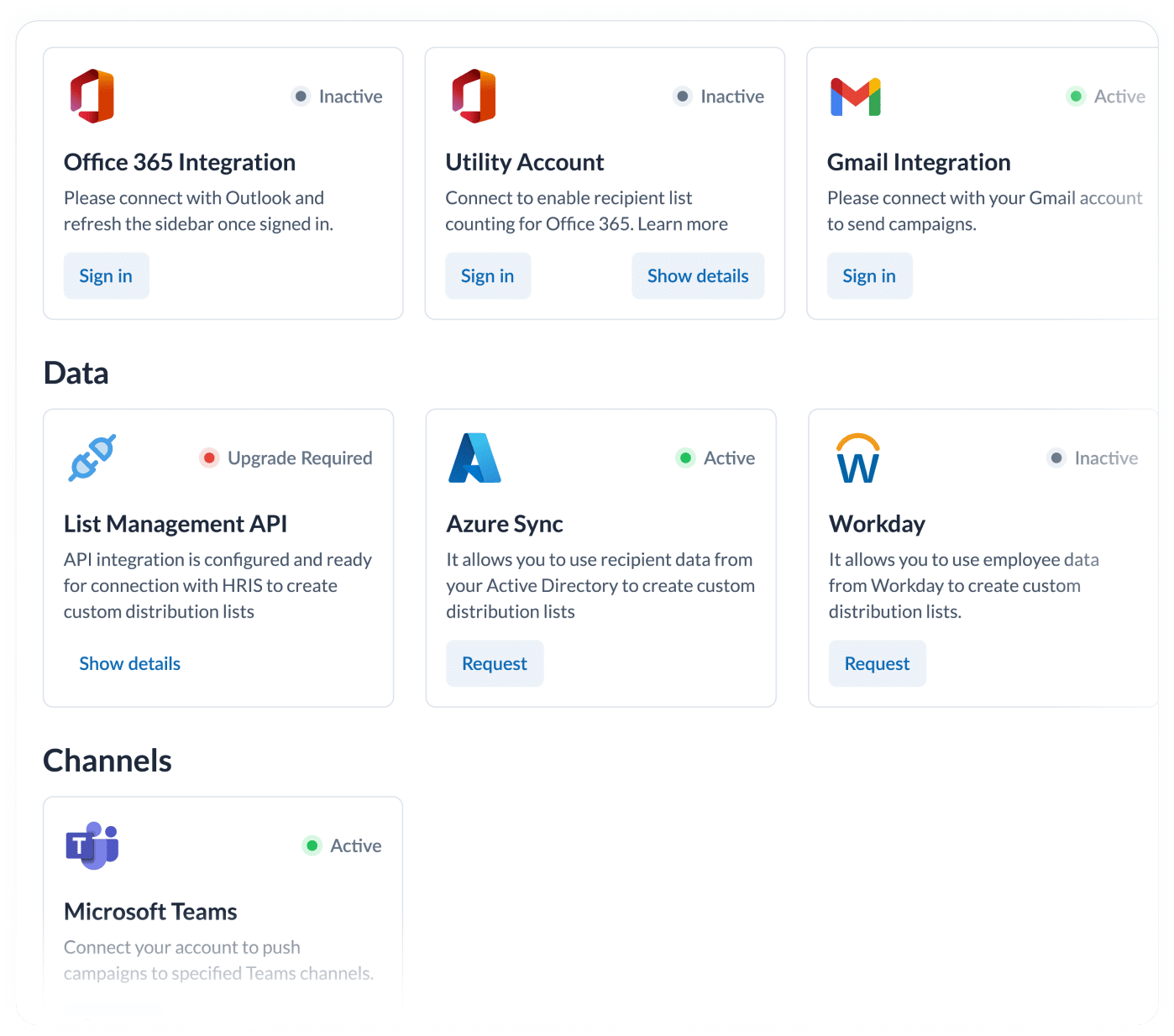
Task: Click the 'Learn more' text in Utility Account
Action: (683, 224)
